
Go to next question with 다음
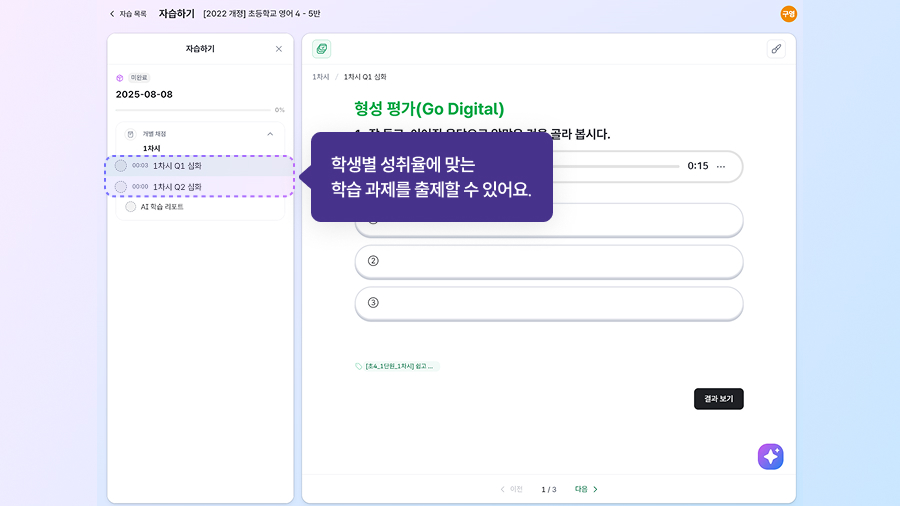click(x=586, y=489)
